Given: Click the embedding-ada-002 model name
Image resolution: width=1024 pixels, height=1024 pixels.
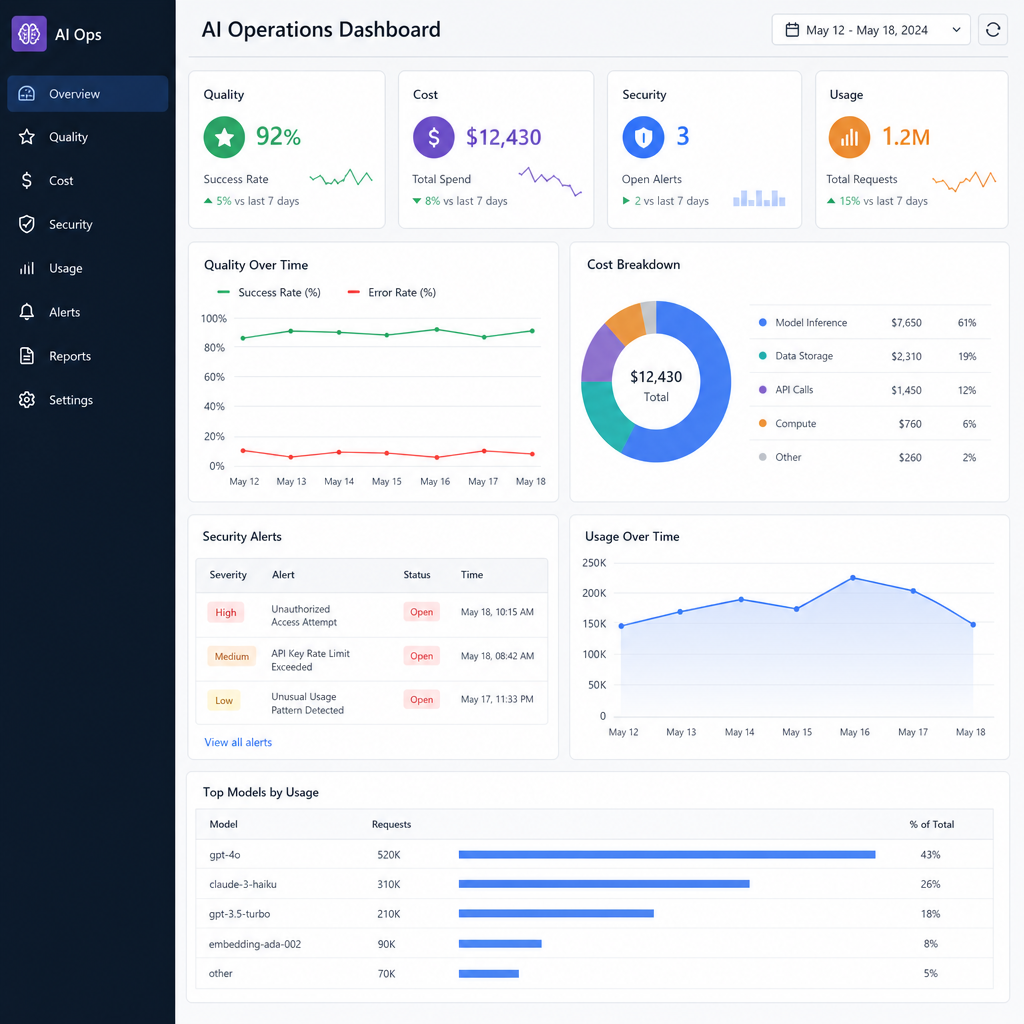Looking at the screenshot, I should 255,944.
